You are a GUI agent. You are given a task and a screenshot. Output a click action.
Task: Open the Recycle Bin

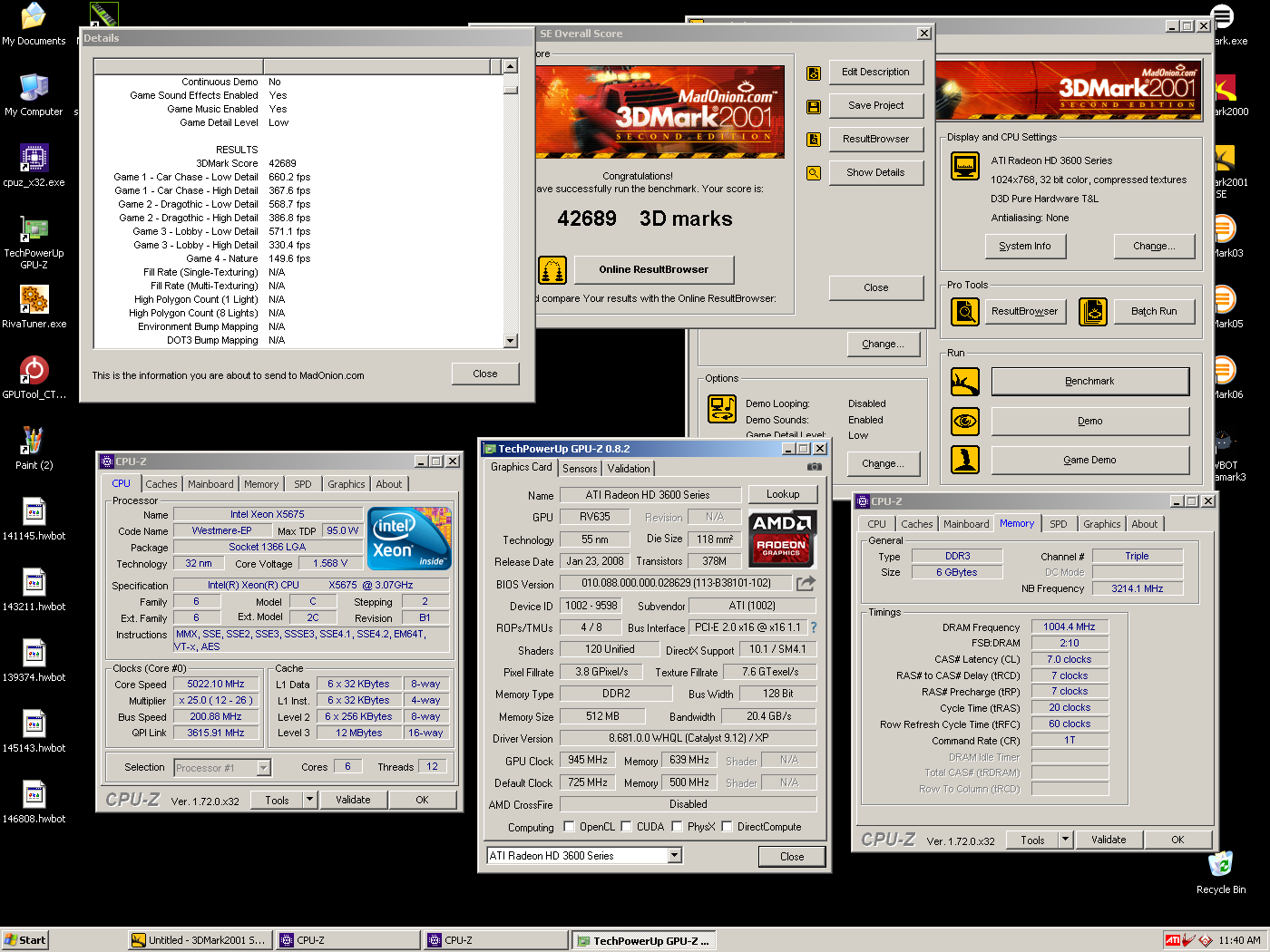(x=1221, y=872)
